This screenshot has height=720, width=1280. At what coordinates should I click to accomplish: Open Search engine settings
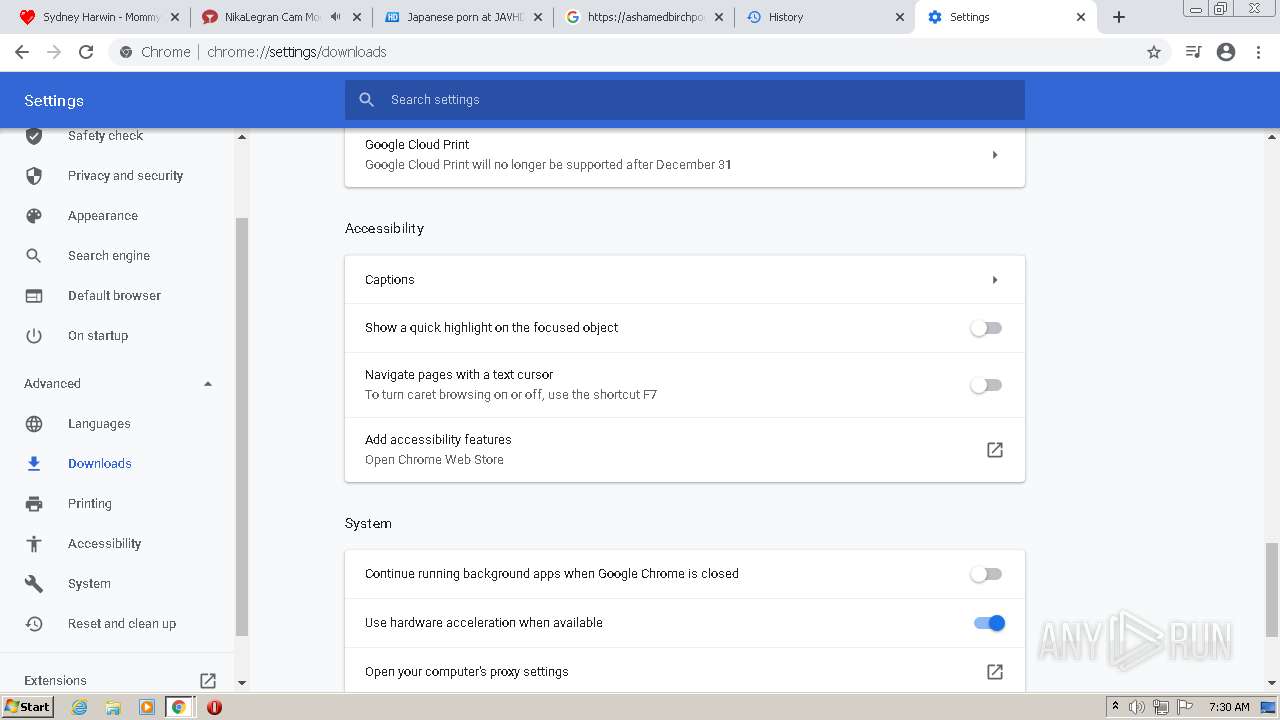pyautogui.click(x=109, y=256)
